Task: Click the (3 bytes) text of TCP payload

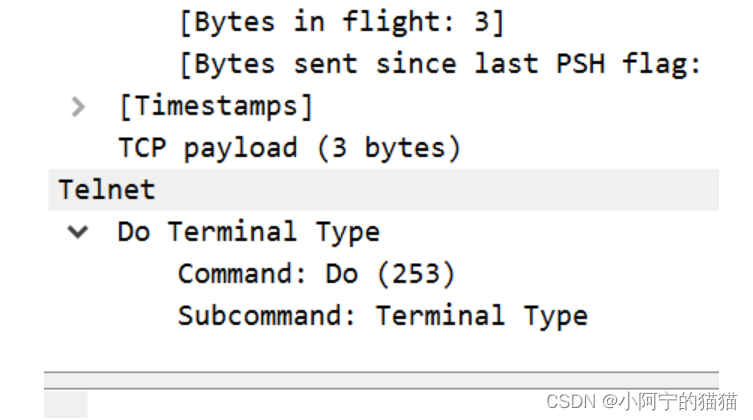Action: coord(389,148)
